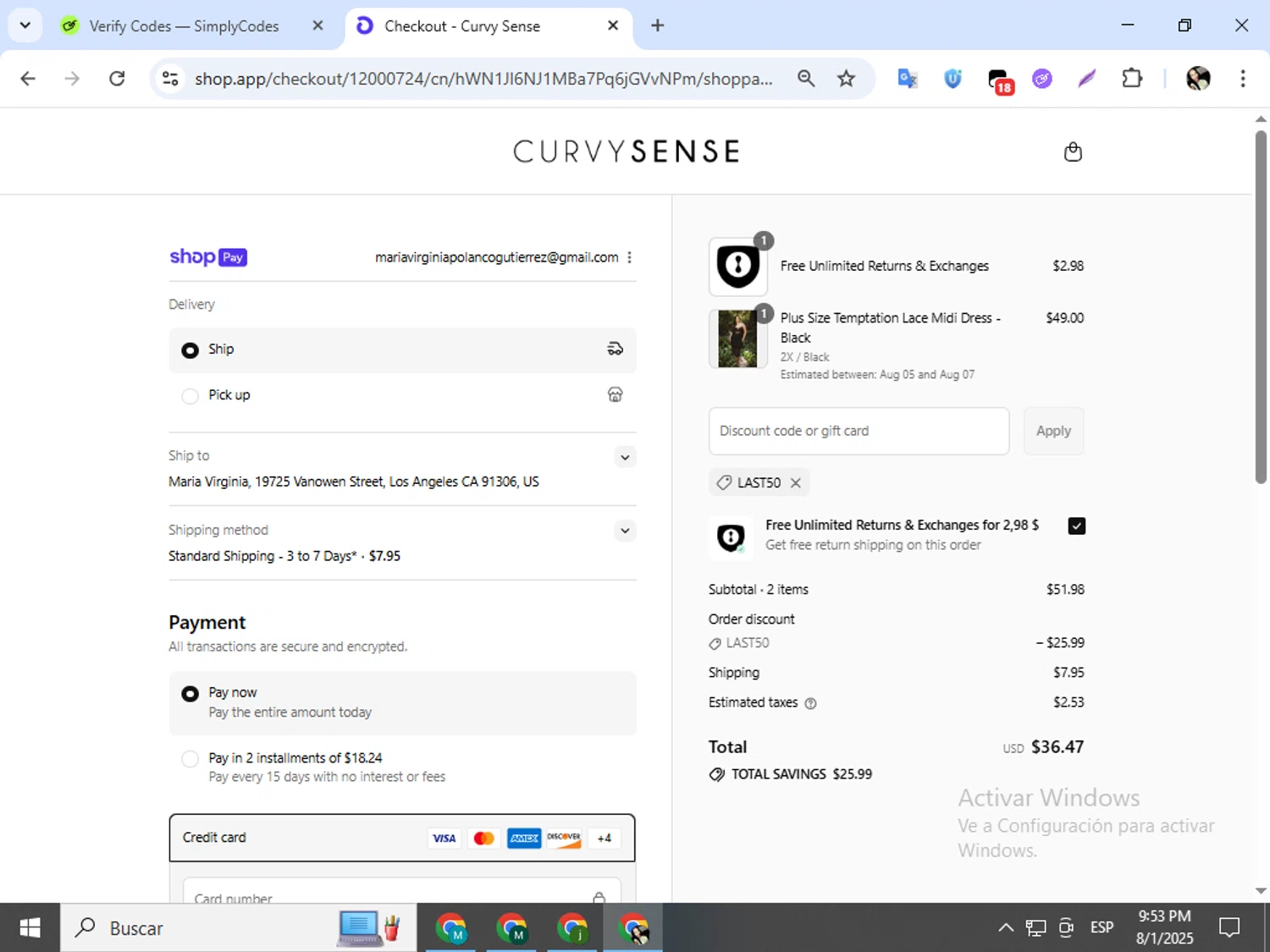Image resolution: width=1270 pixels, height=952 pixels.
Task: Reload the checkout page
Action: (x=117, y=79)
